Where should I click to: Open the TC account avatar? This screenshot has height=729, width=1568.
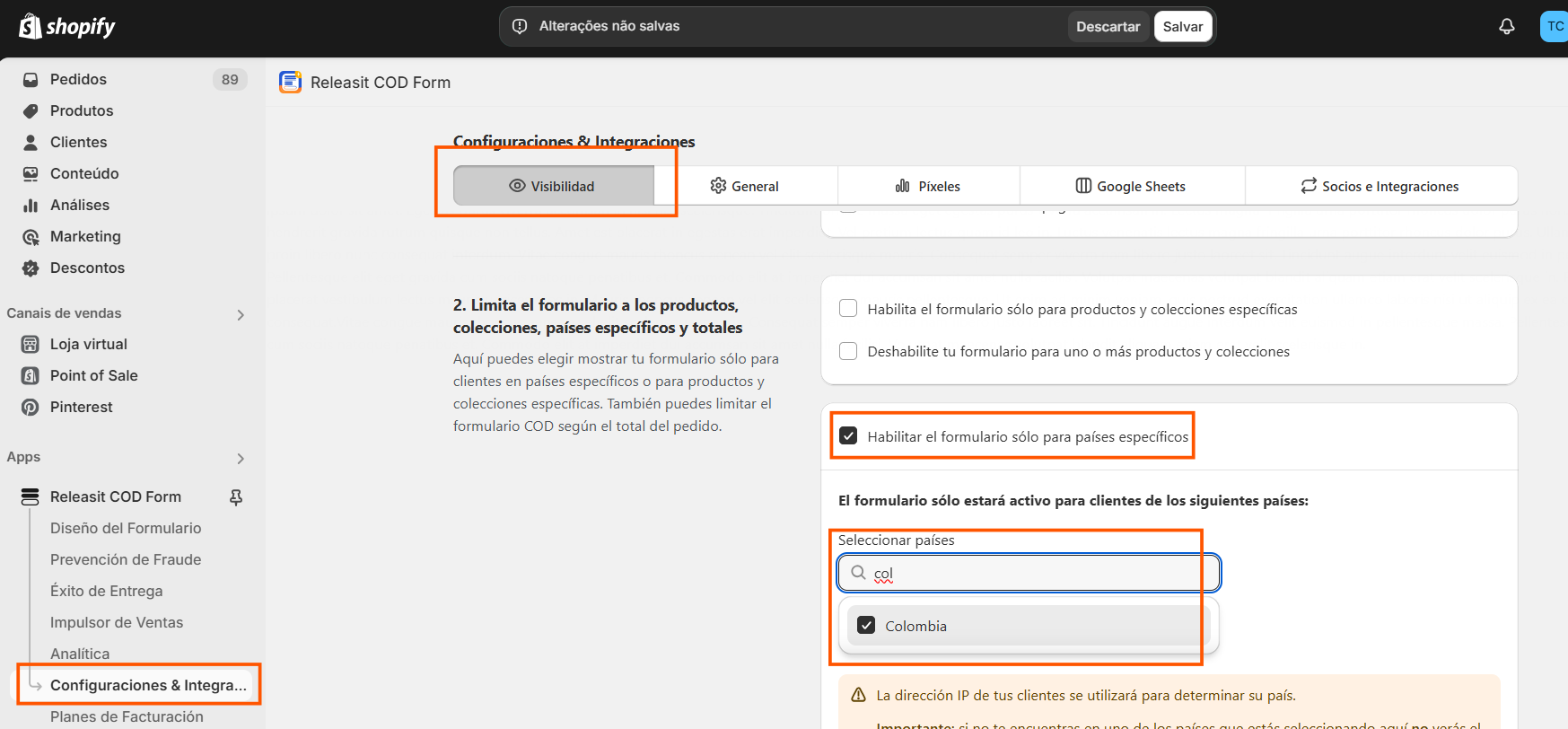coord(1555,26)
